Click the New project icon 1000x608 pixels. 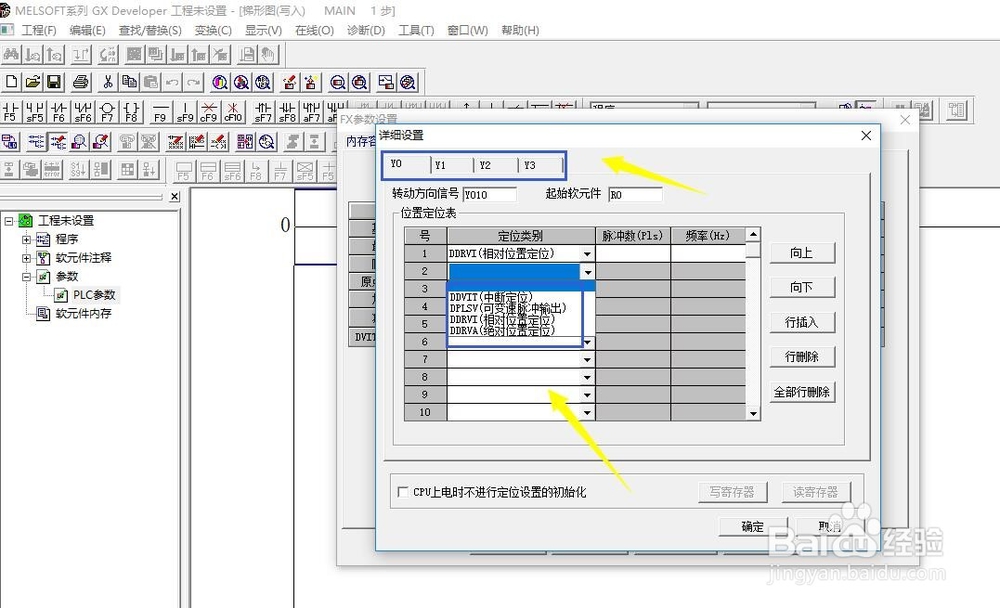tap(11, 82)
